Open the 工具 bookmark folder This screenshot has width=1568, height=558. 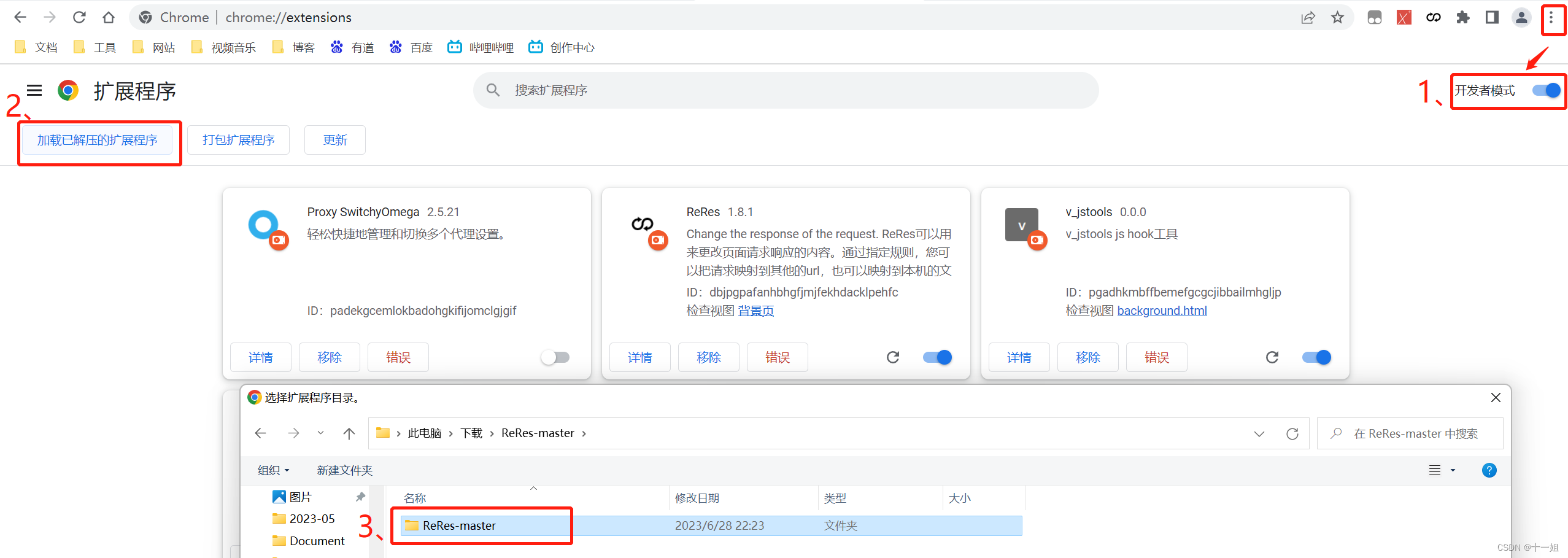point(95,47)
